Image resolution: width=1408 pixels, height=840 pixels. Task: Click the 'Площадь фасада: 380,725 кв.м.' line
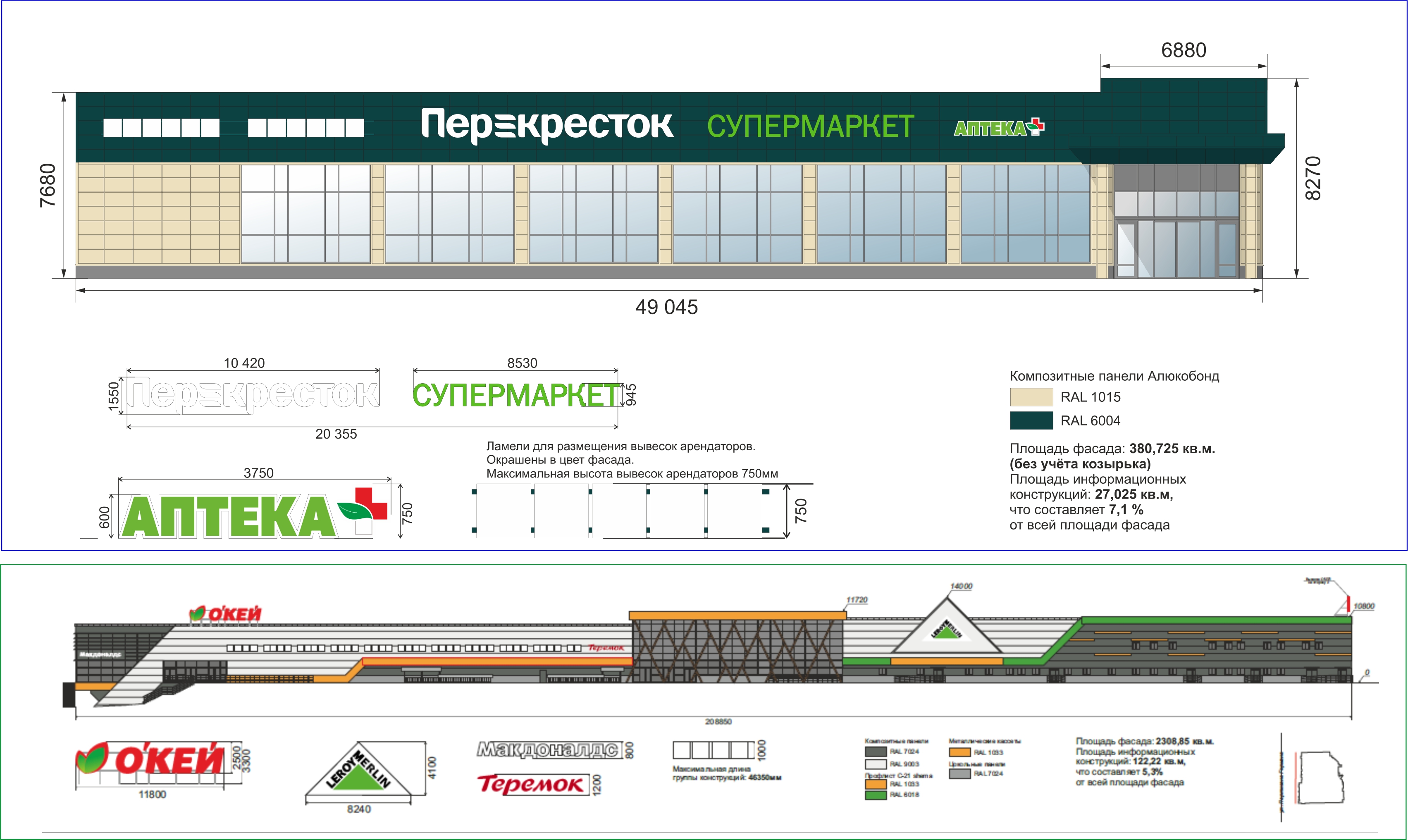1112,449
